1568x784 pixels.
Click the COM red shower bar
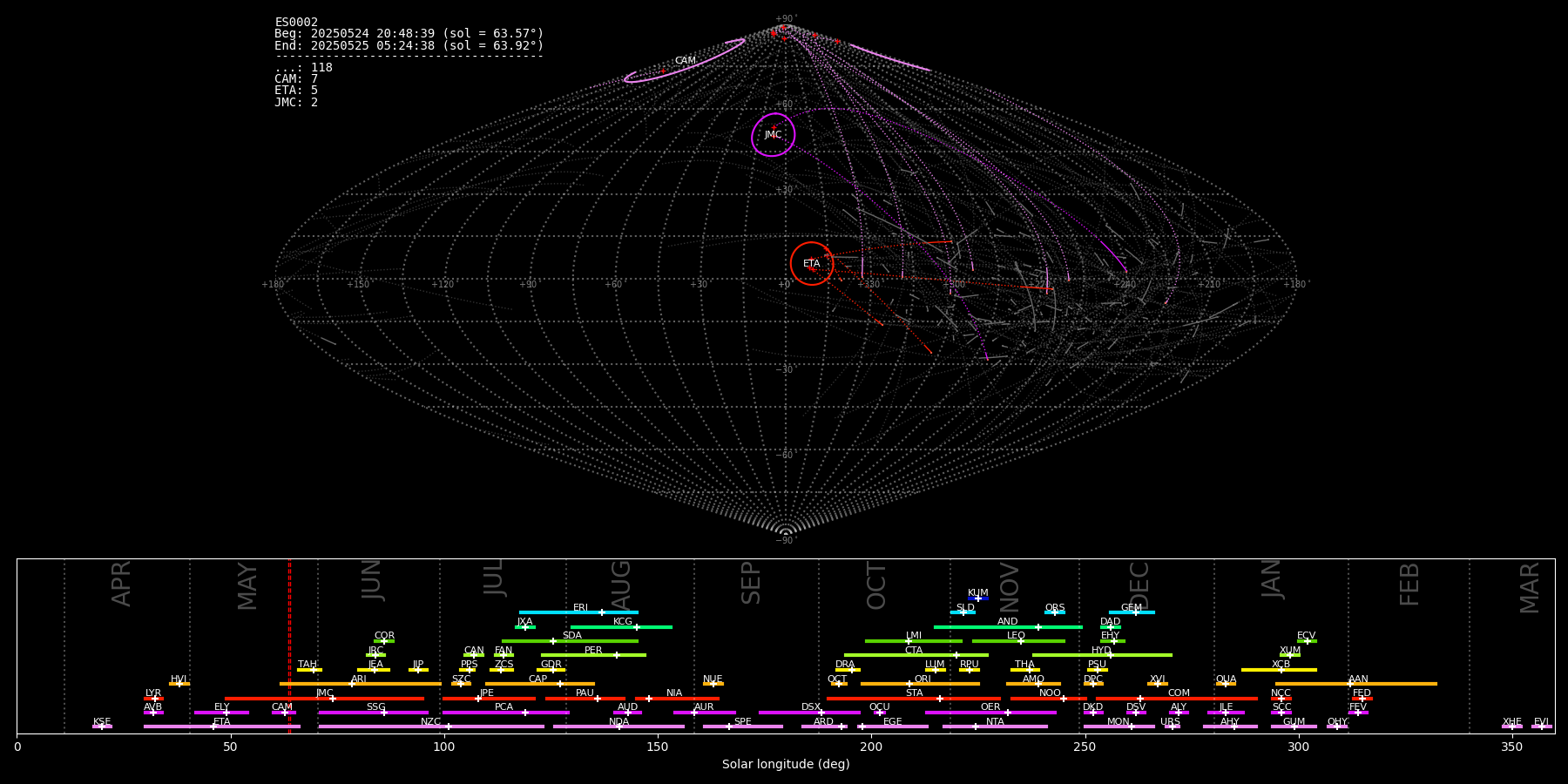pyautogui.click(x=1177, y=699)
